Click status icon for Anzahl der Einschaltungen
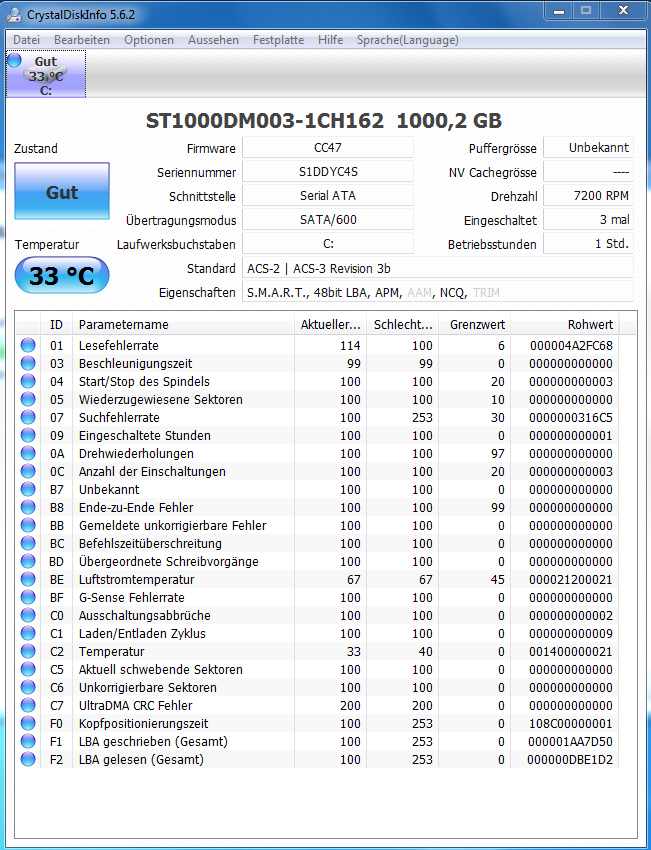651x850 pixels. 28,471
